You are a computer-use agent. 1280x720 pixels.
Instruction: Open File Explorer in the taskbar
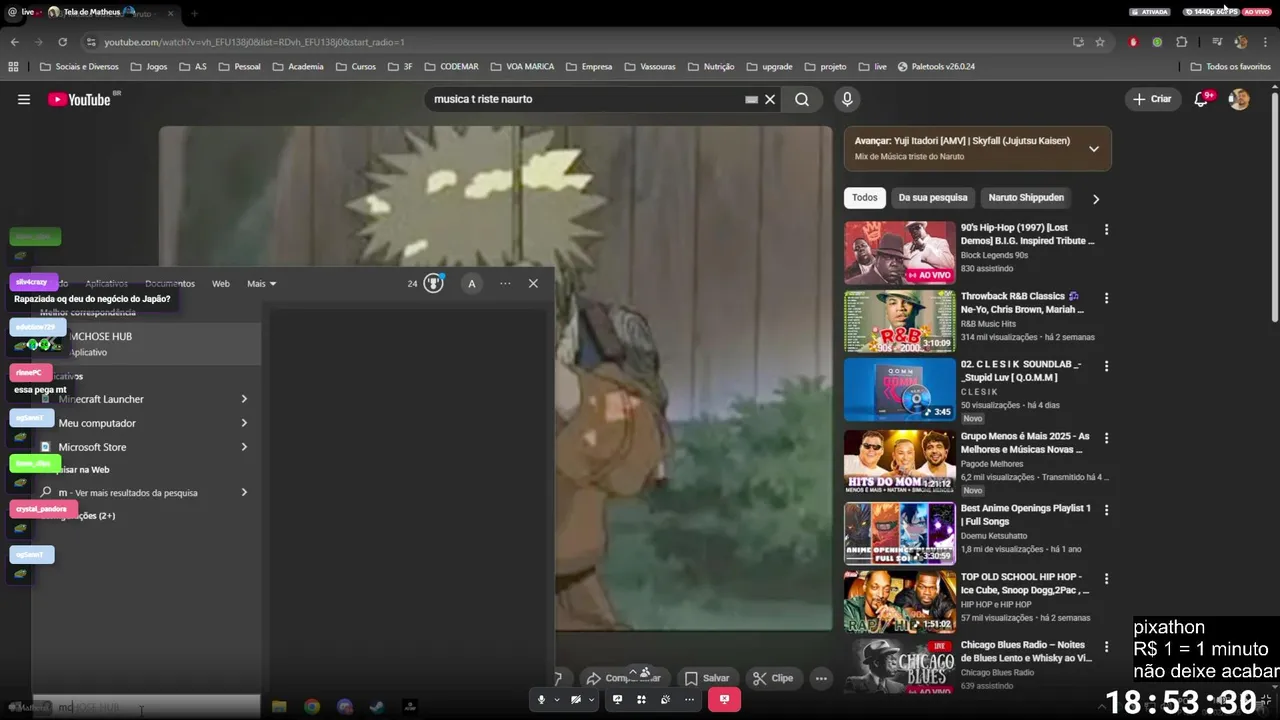click(x=279, y=706)
